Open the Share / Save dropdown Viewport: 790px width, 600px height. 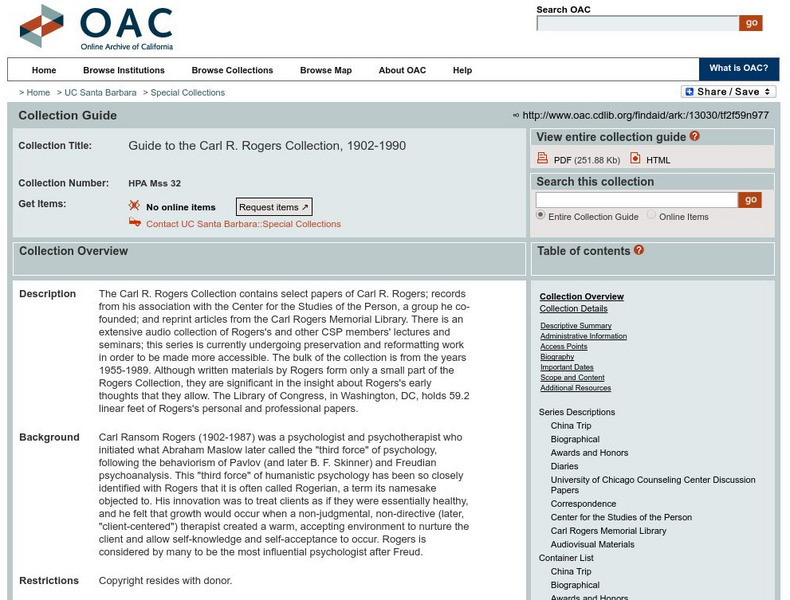click(x=729, y=92)
